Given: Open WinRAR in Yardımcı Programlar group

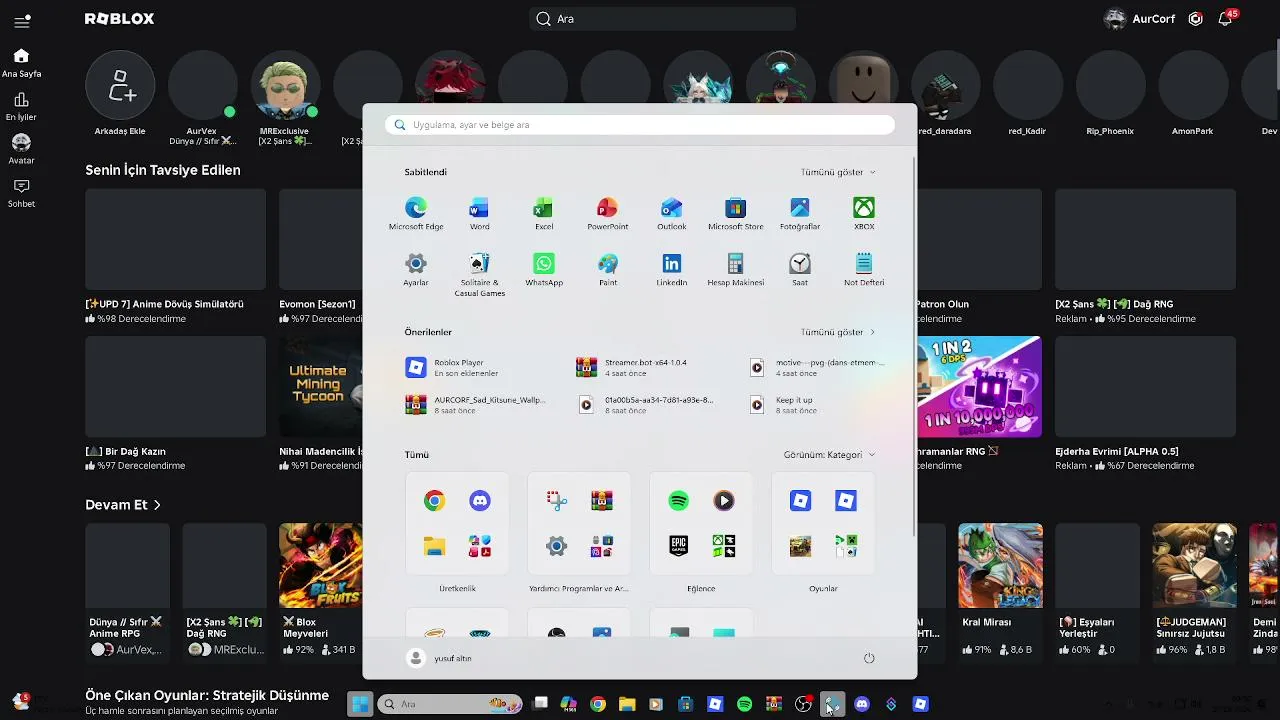Looking at the screenshot, I should pyautogui.click(x=602, y=501).
